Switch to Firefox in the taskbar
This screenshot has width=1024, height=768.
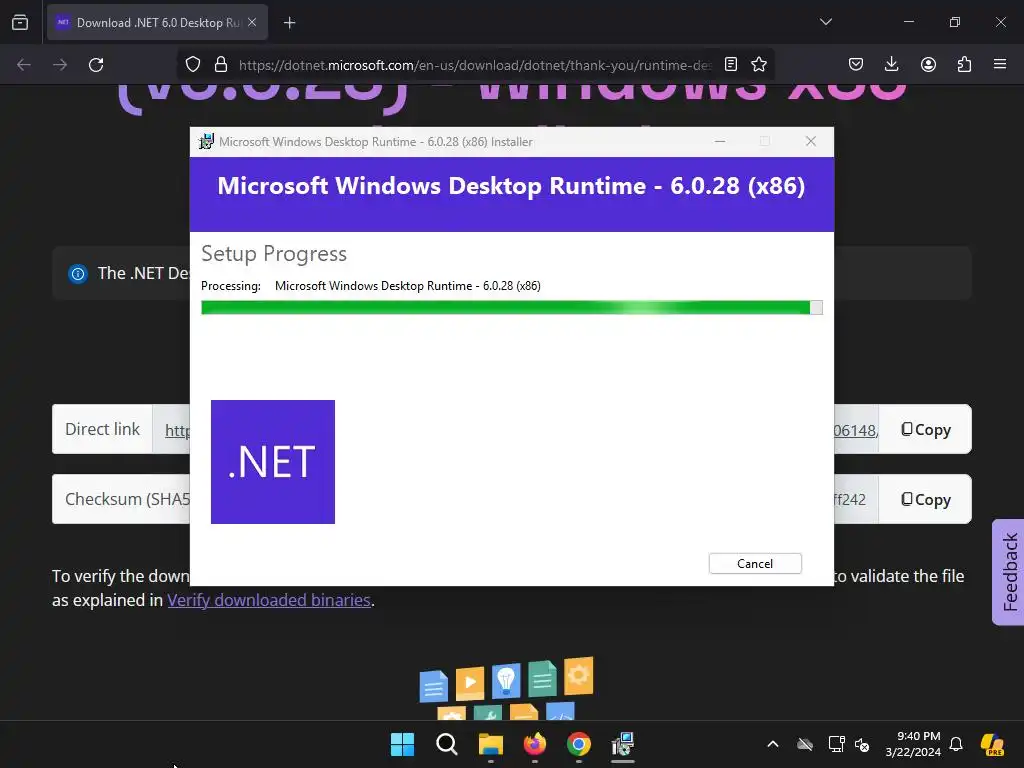coord(535,744)
